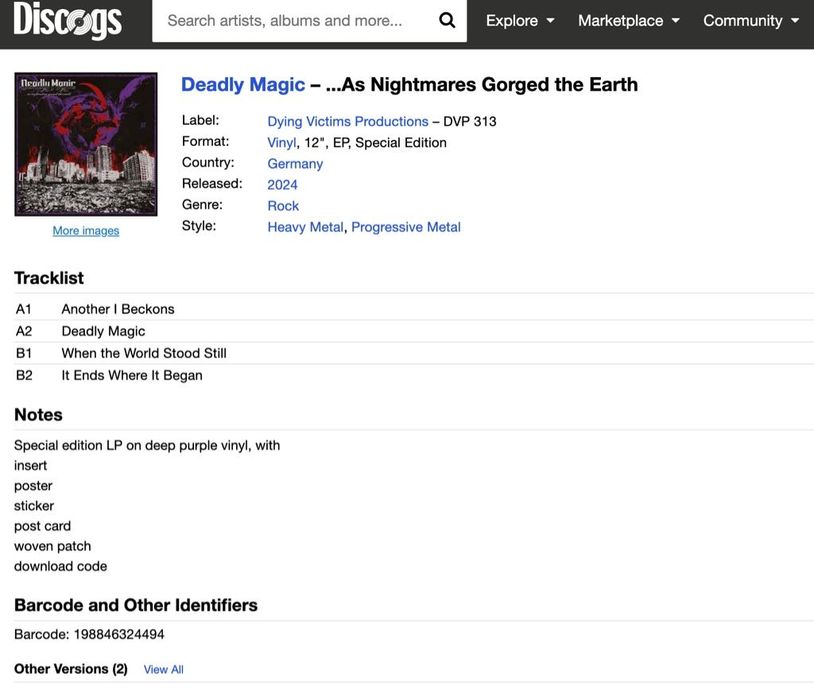814x700 pixels.
Task: View All other versions
Action: click(x=164, y=669)
